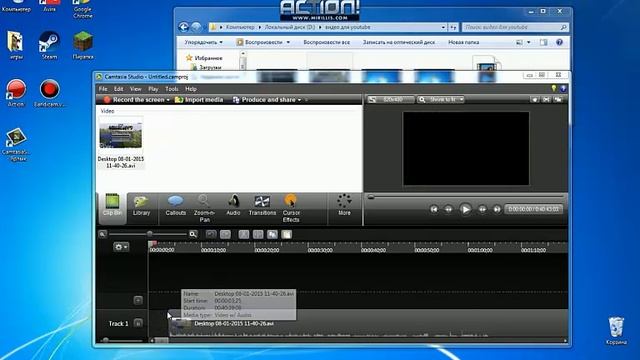Open the Explorer view options dropdown
The height and width of the screenshot is (360, 640).
click(529, 42)
